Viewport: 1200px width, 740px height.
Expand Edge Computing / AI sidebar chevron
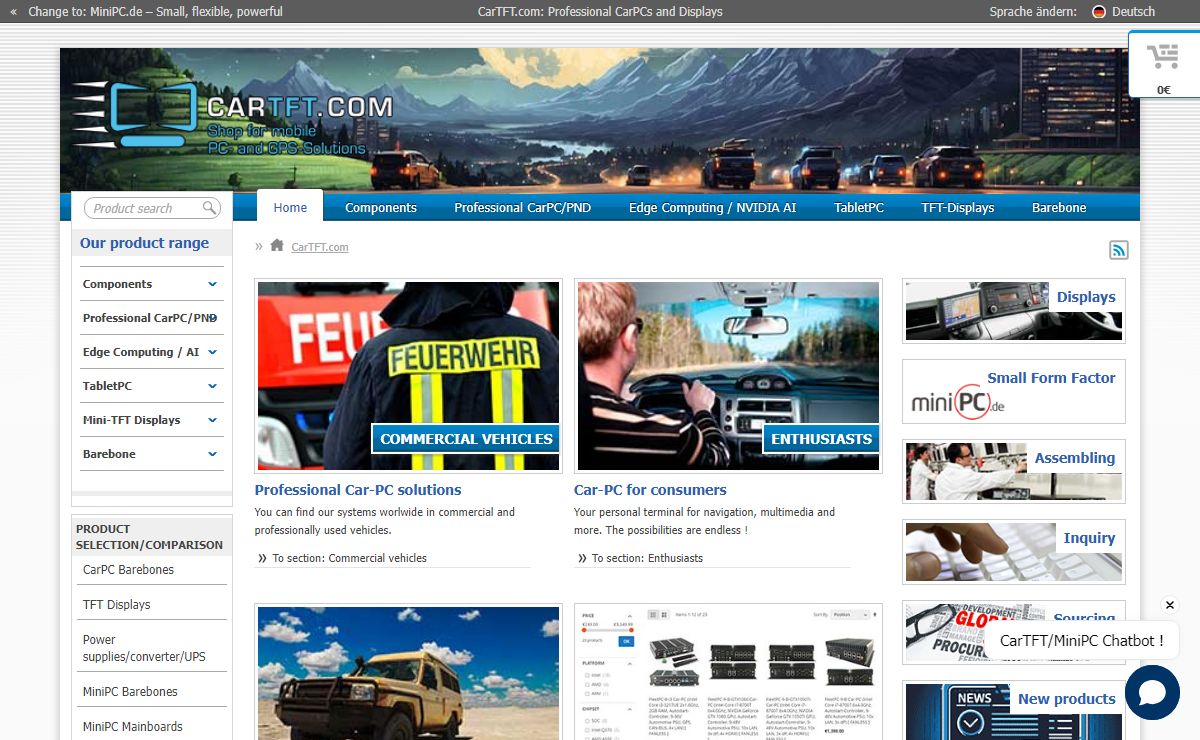(212, 352)
